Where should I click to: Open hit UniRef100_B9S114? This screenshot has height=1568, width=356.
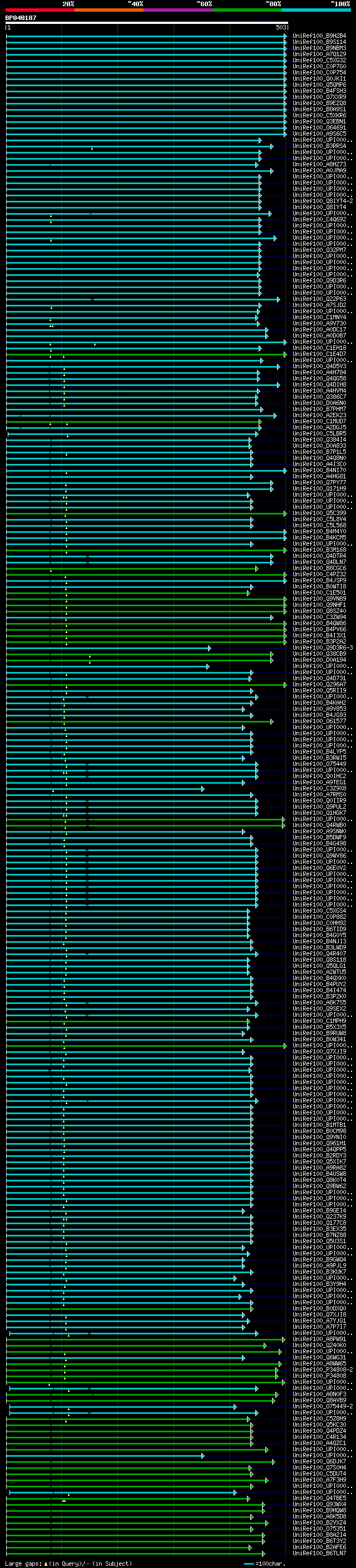point(319,42)
